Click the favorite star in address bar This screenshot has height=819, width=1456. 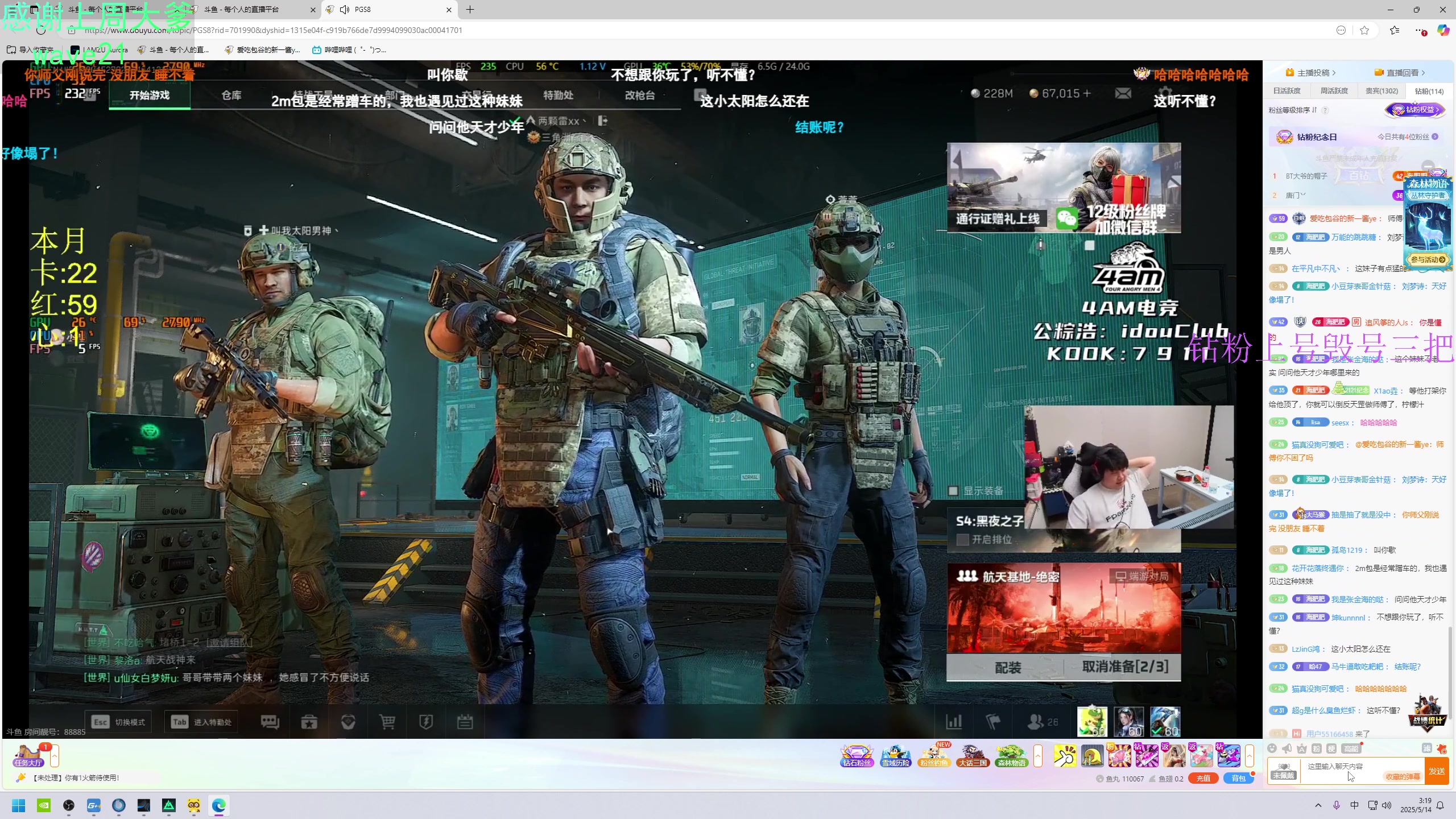point(1364,30)
